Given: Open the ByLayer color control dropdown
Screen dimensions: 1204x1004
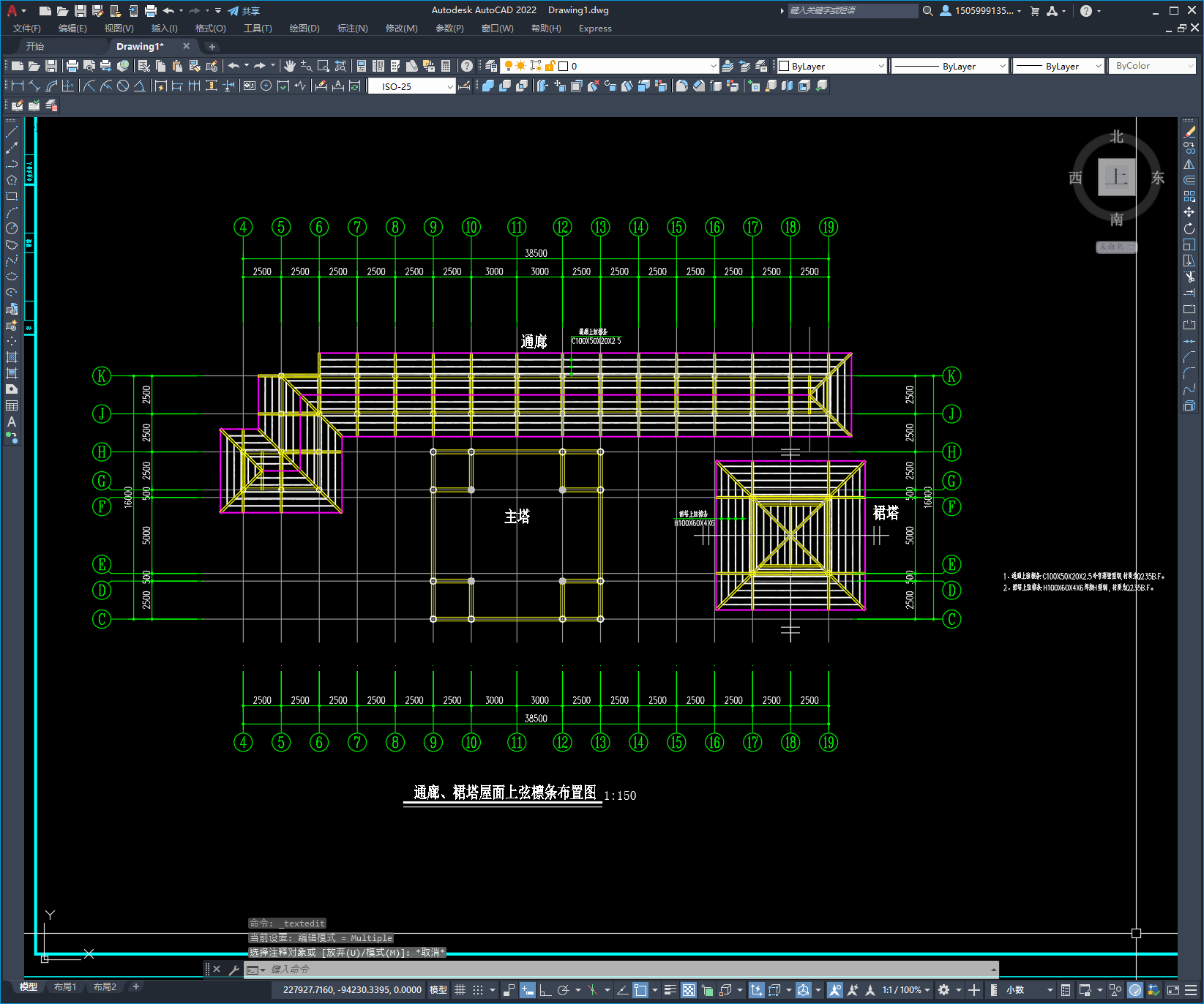Looking at the screenshot, I should point(831,66).
